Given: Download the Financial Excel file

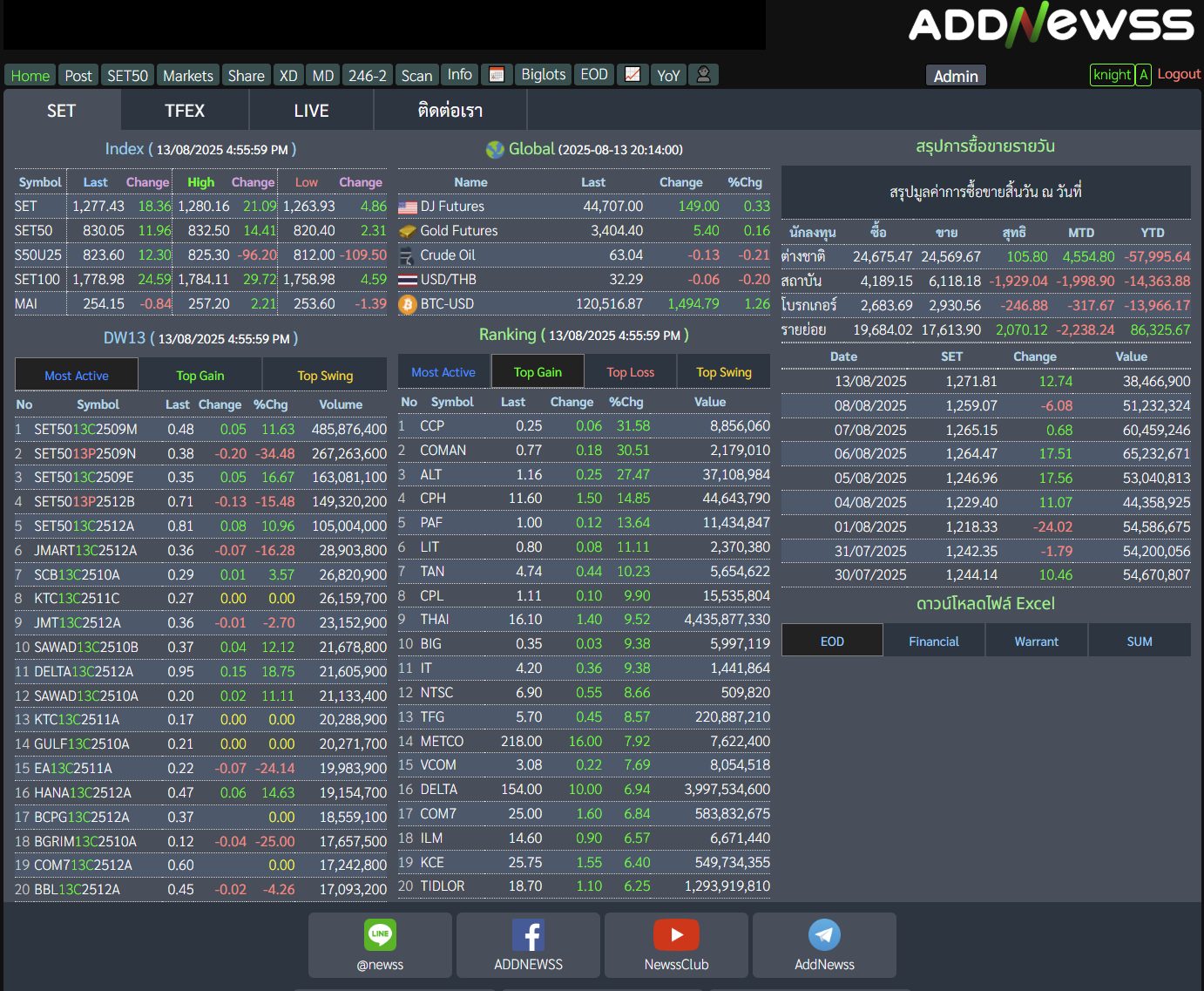Looking at the screenshot, I should (934, 641).
